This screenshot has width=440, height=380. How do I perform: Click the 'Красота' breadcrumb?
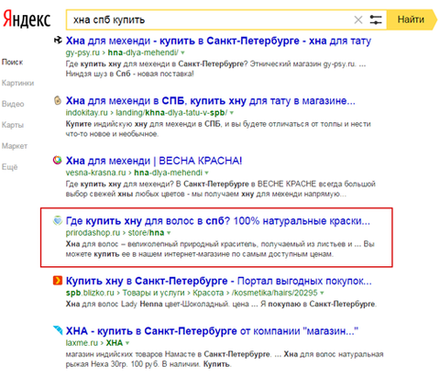[208, 293]
